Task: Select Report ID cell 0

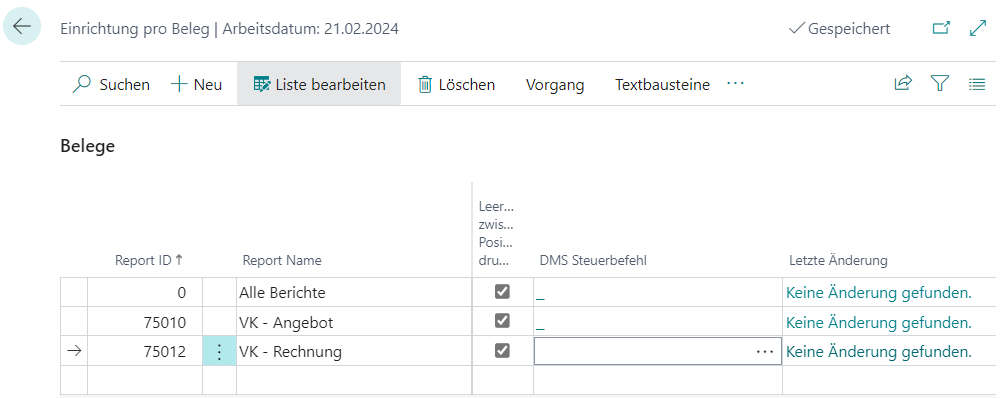Action: [145, 293]
